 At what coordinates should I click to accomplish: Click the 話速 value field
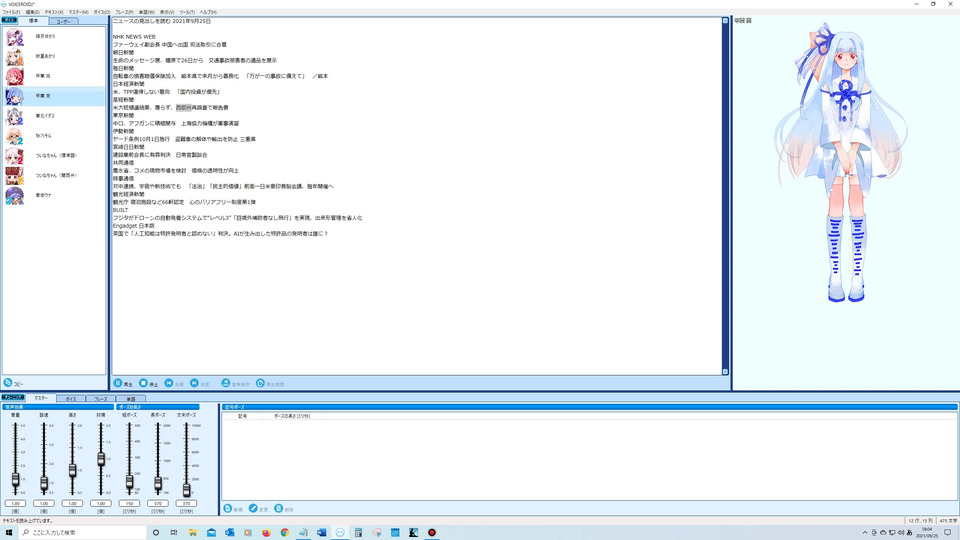pos(44,503)
